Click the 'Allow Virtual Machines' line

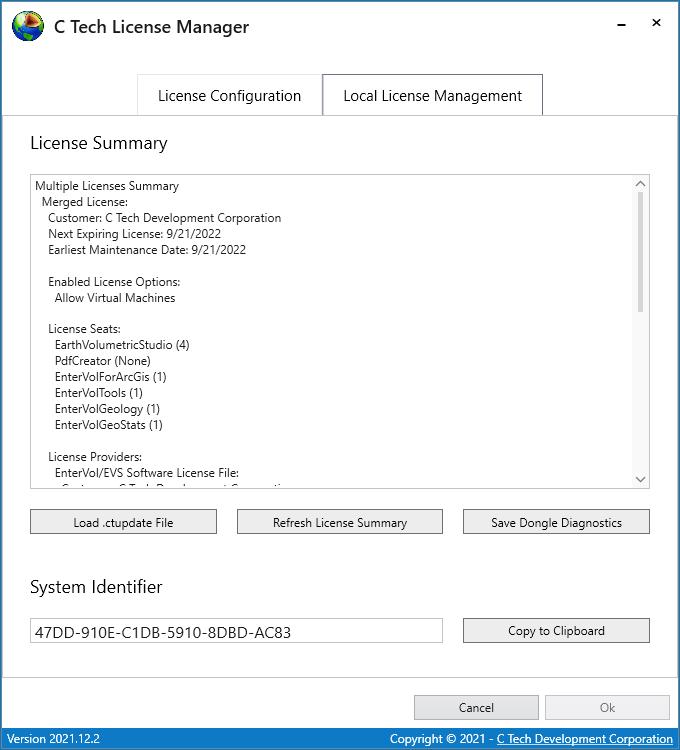click(115, 298)
